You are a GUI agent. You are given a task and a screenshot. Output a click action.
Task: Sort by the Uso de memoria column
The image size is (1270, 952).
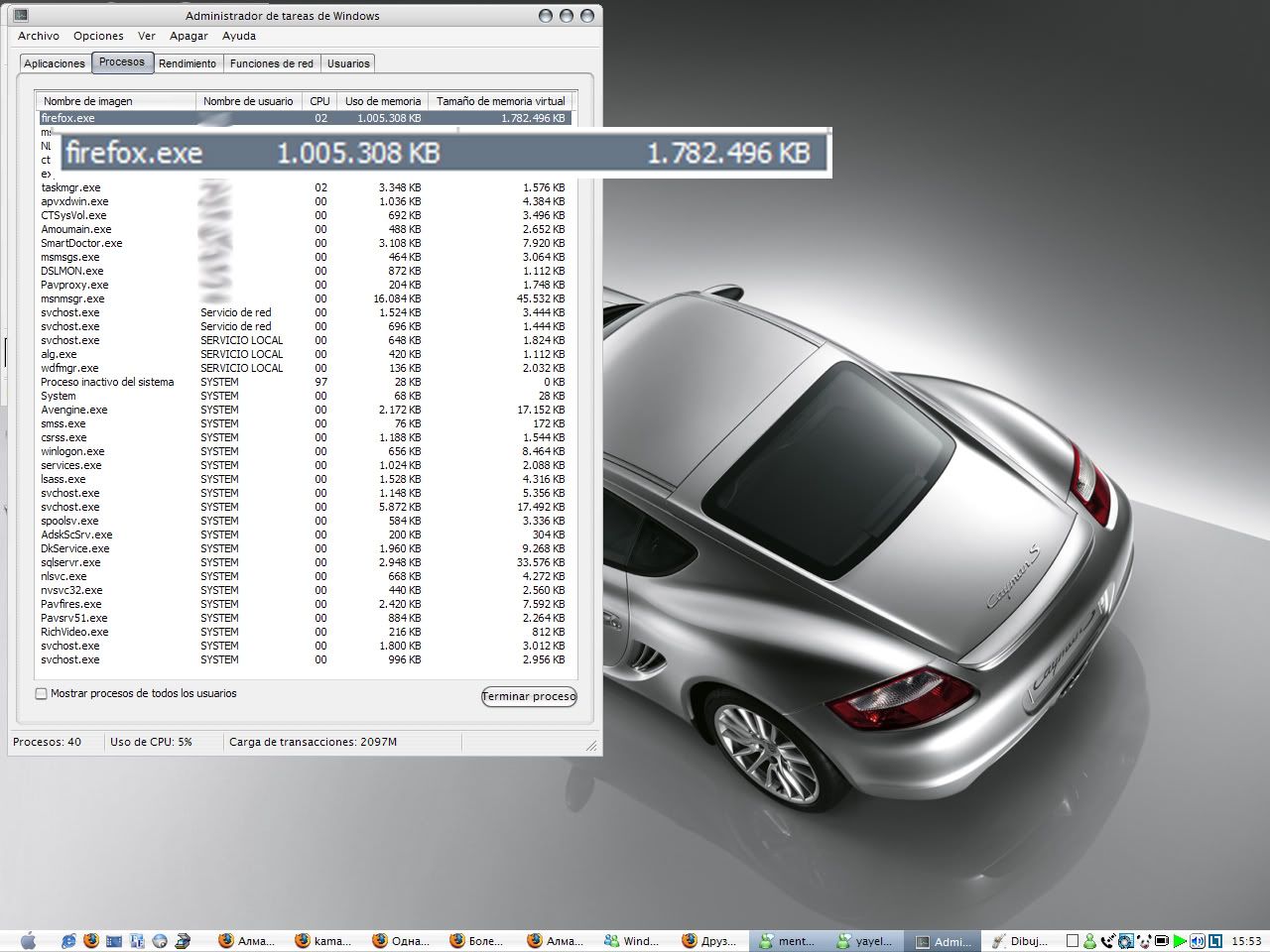(383, 101)
